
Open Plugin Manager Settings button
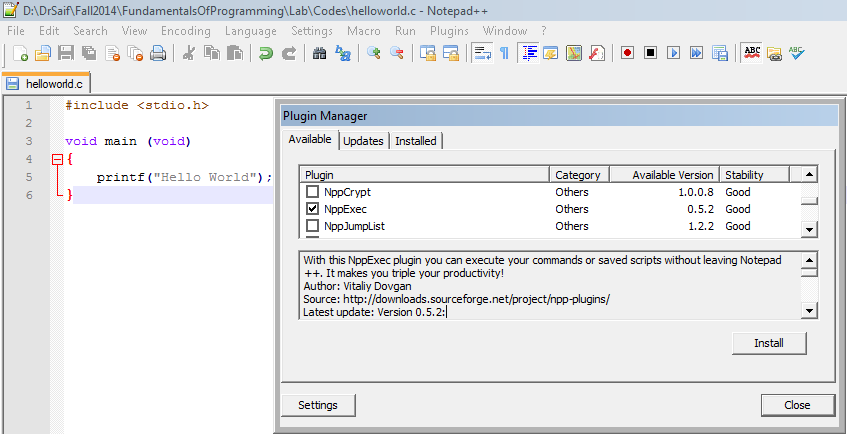click(x=318, y=405)
